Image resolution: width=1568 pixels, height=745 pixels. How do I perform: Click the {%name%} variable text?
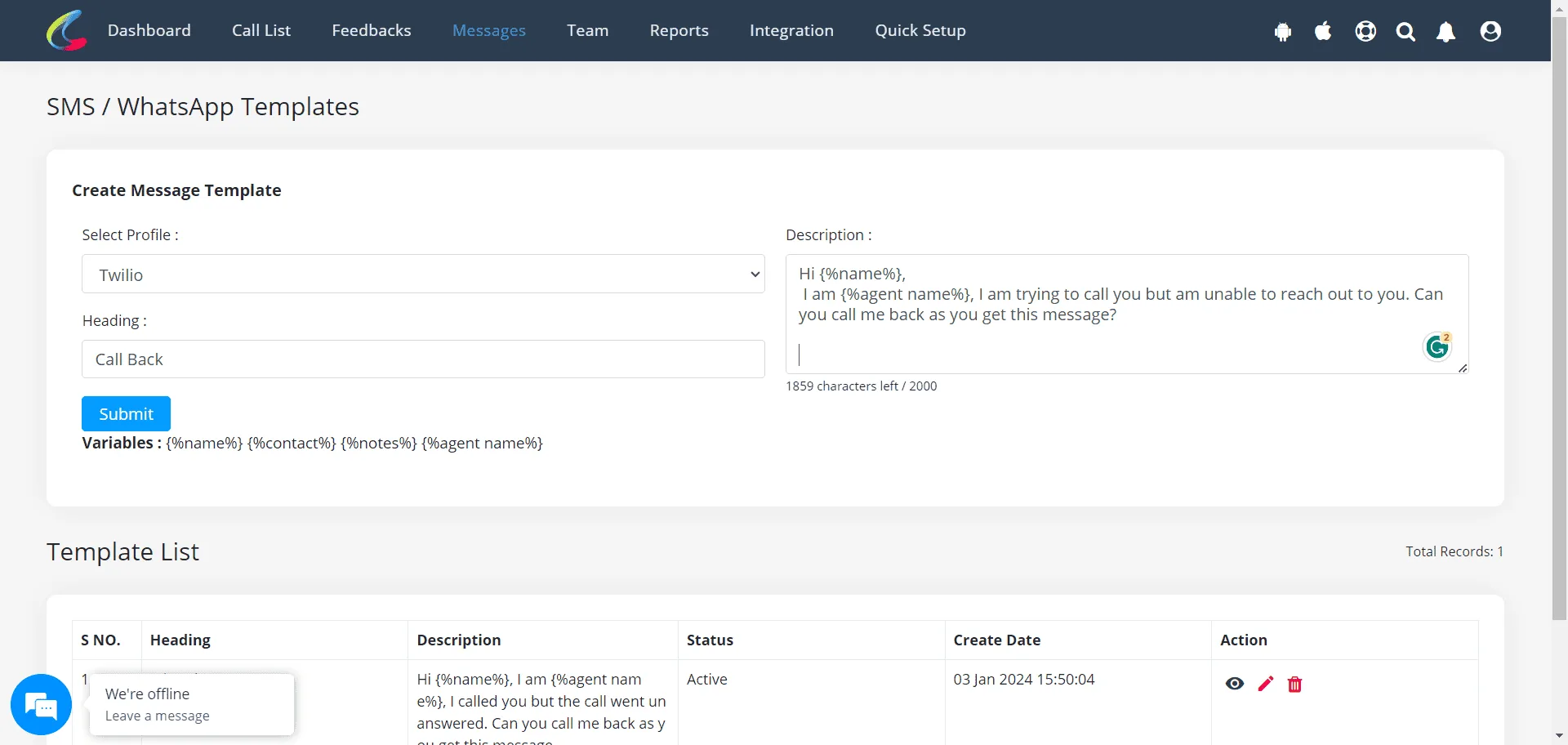point(204,443)
